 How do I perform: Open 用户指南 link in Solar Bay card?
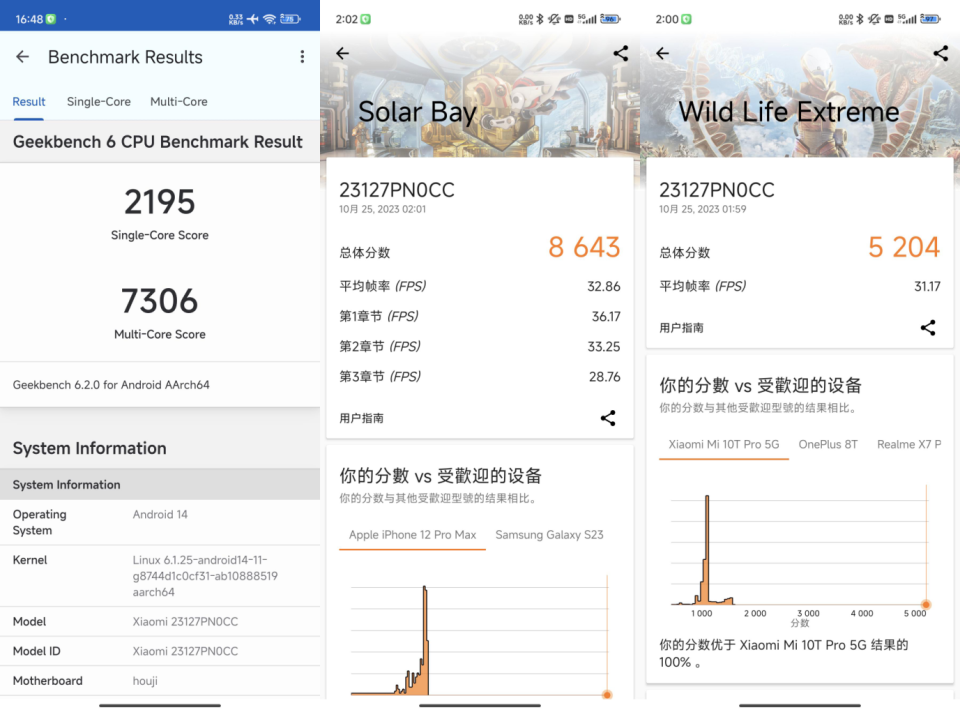tap(361, 418)
